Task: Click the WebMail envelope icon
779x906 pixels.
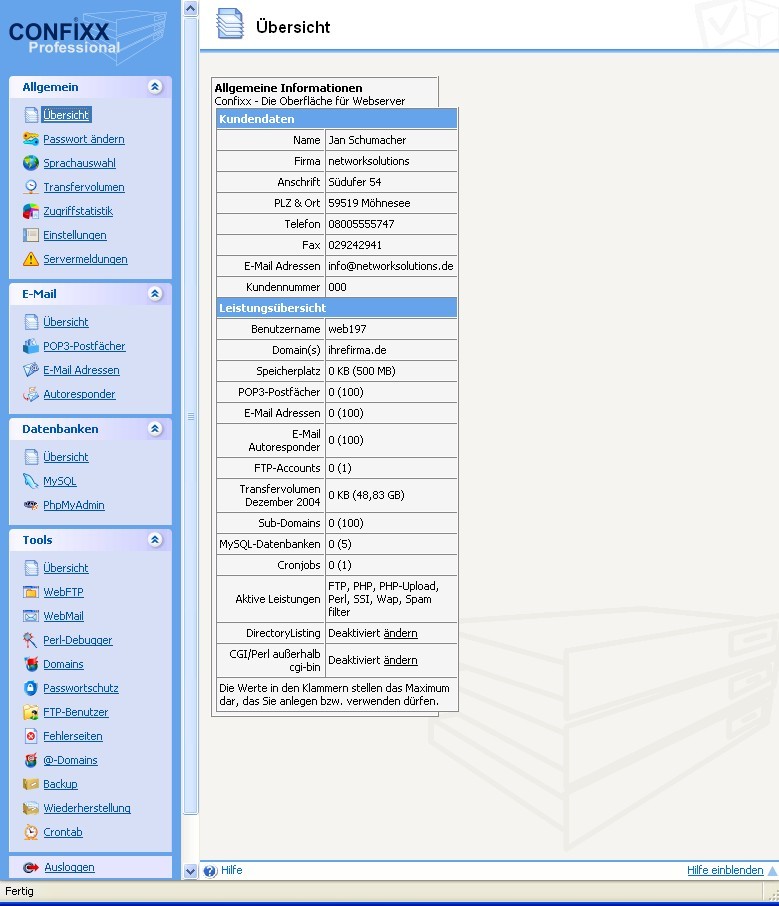Action: click(31, 616)
